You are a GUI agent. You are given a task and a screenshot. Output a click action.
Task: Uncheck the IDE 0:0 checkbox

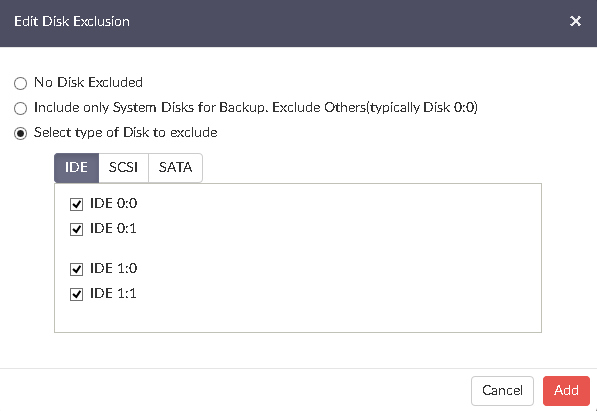[77, 204]
